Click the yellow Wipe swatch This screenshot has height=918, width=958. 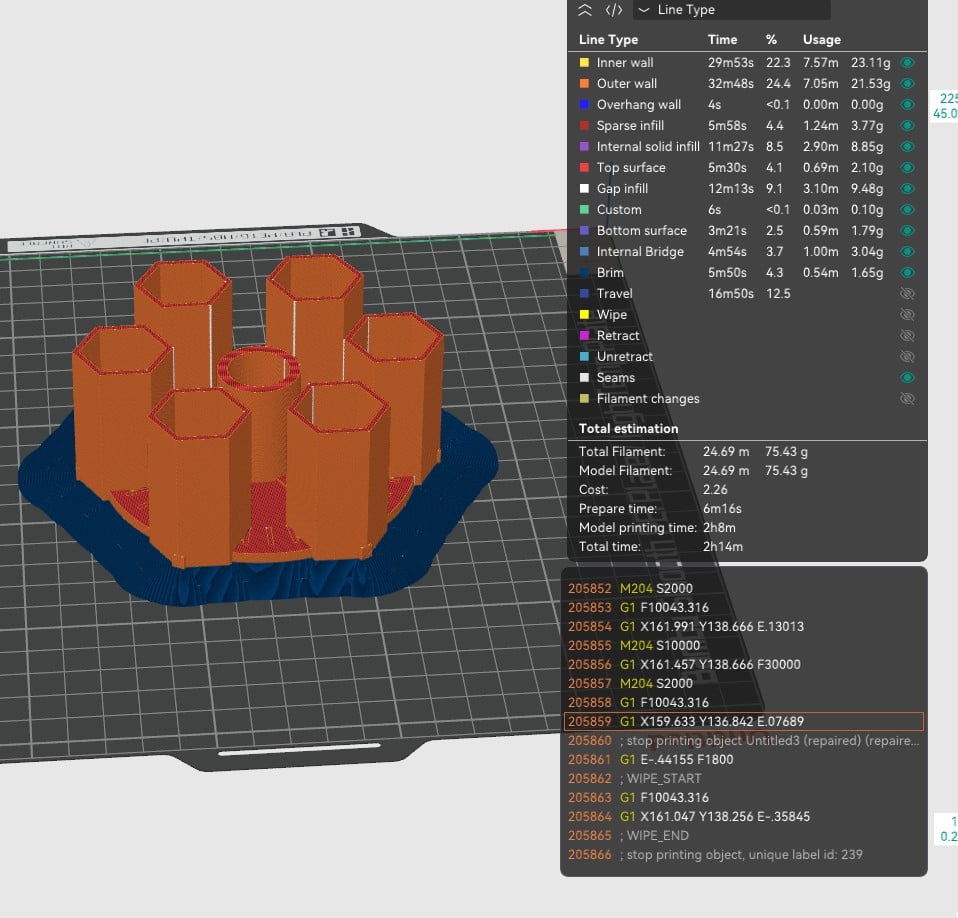coord(584,315)
